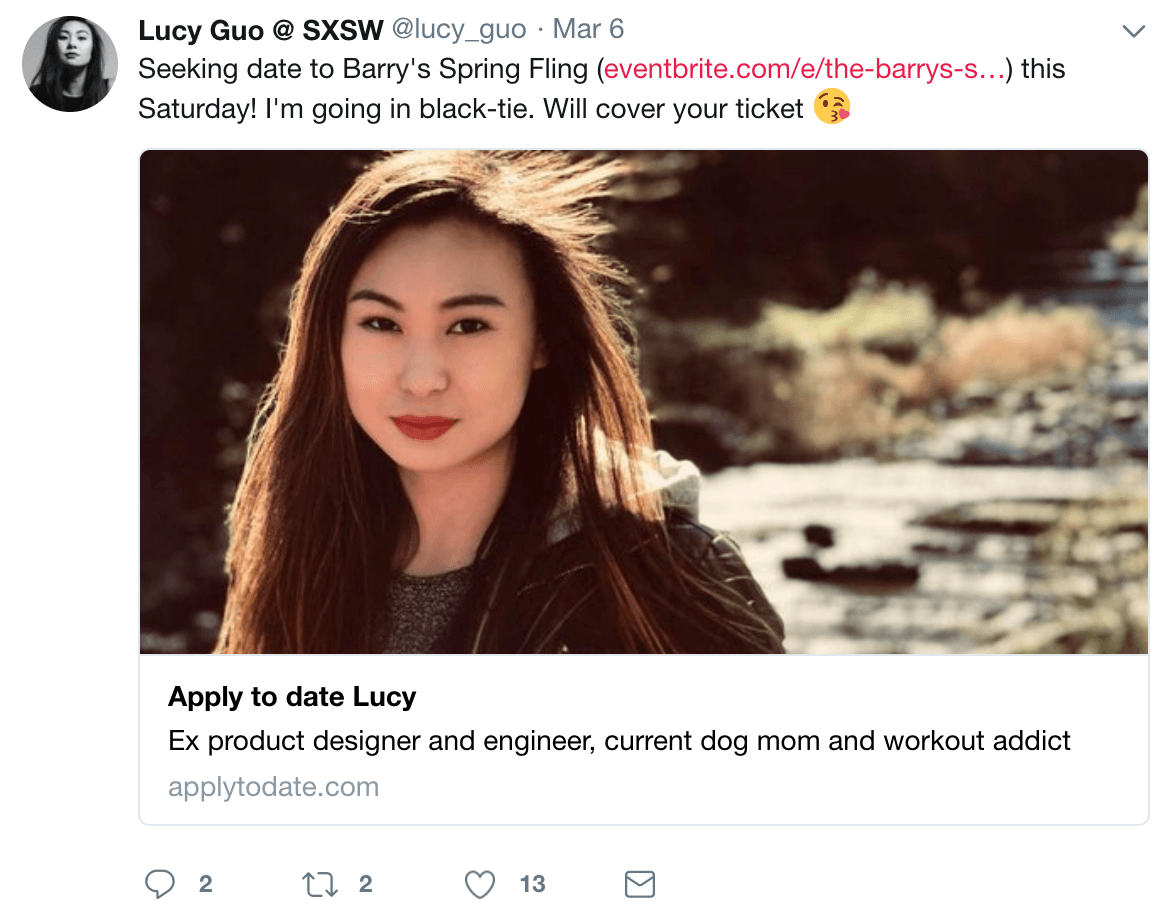Click the retweet count number 2
The width and height of the screenshot is (1168, 918).
(366, 884)
